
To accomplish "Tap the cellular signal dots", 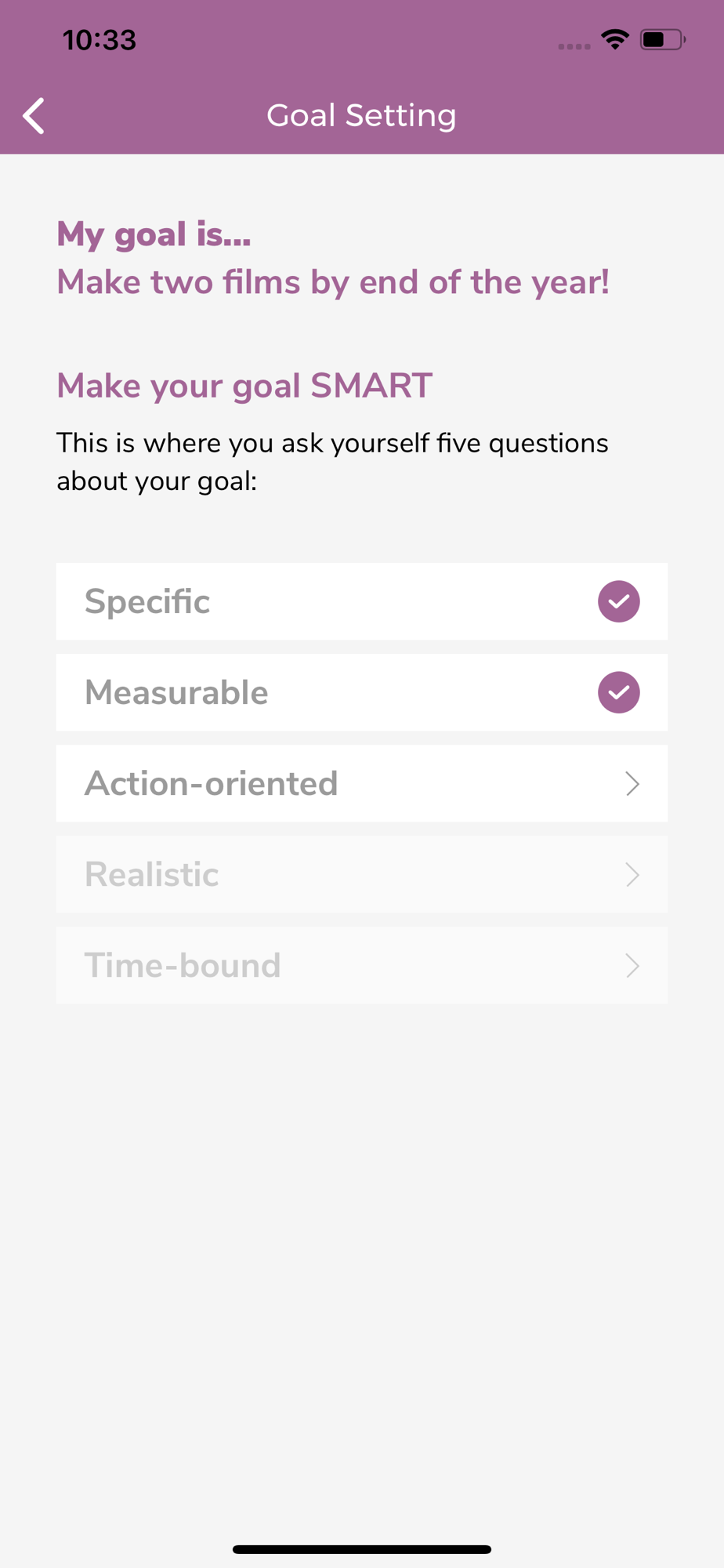I will [574, 46].
